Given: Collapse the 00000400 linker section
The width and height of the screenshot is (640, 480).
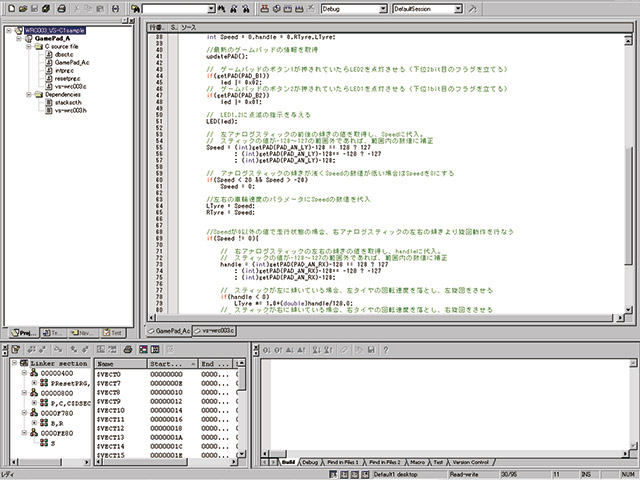Looking at the screenshot, I should click(24, 373).
